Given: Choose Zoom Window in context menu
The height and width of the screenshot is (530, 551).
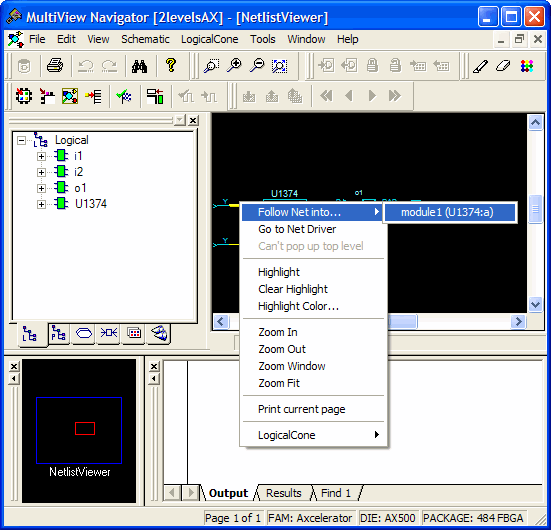Looking at the screenshot, I should 313,366.
